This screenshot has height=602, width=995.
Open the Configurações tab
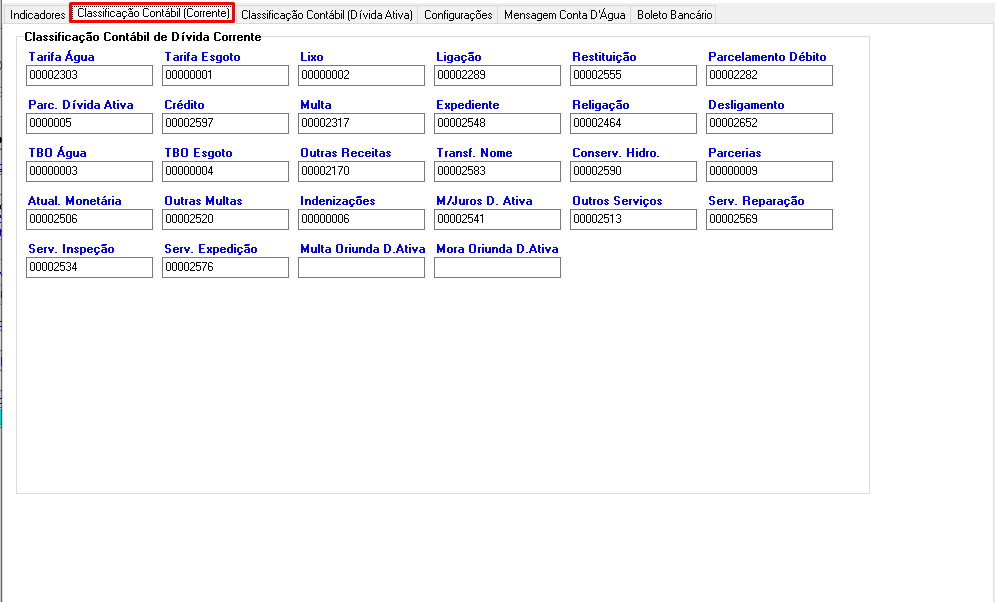[458, 15]
